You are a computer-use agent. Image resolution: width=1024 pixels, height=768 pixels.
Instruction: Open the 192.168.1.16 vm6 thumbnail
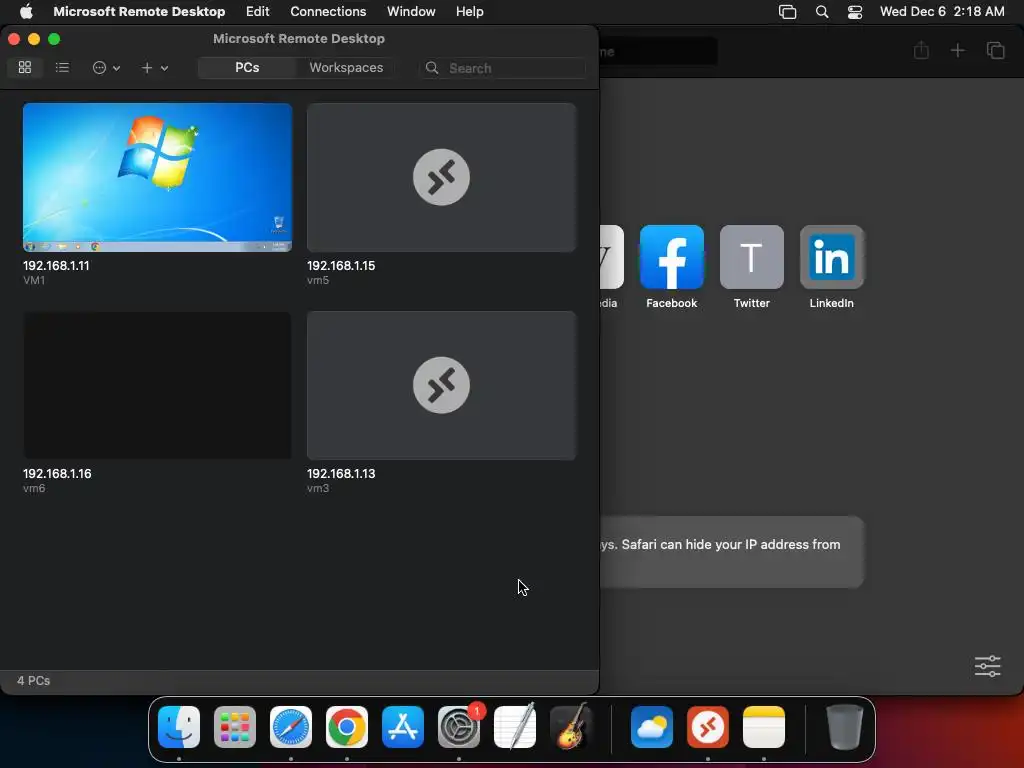(x=157, y=385)
